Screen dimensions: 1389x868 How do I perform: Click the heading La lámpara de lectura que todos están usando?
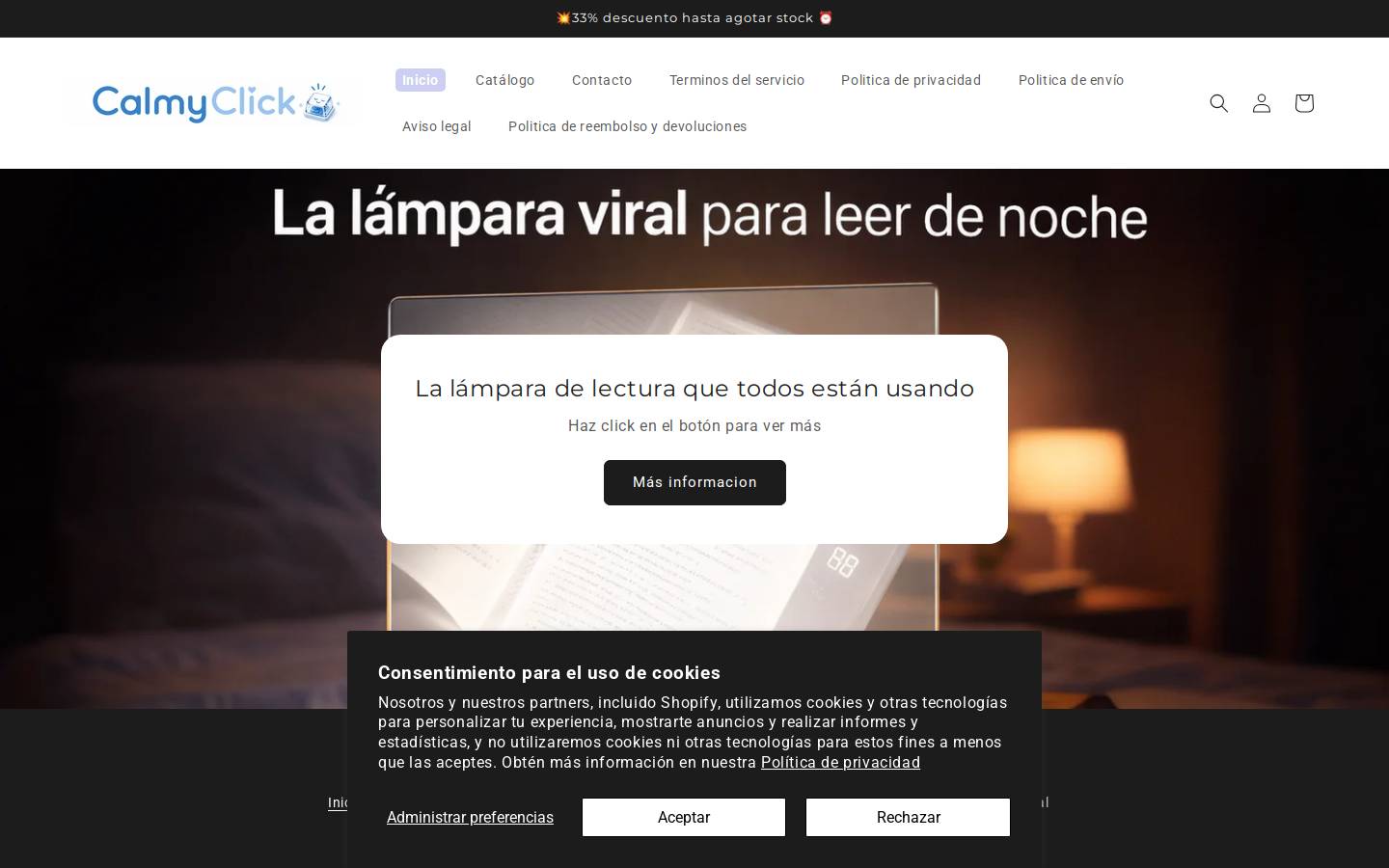[694, 389]
